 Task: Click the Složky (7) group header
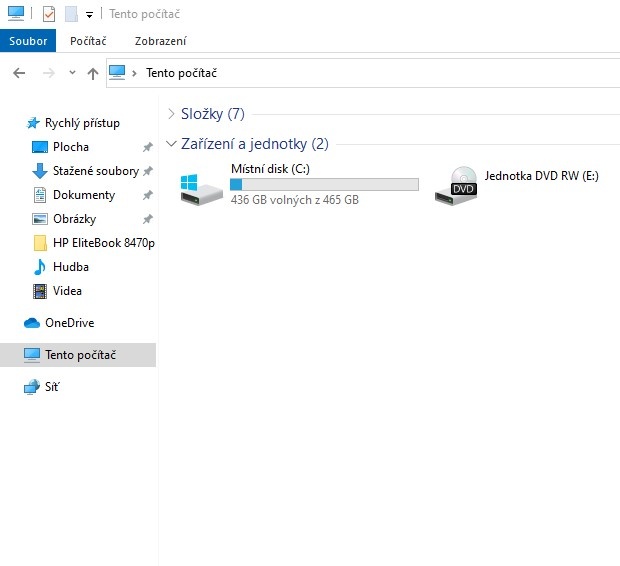[x=213, y=114]
